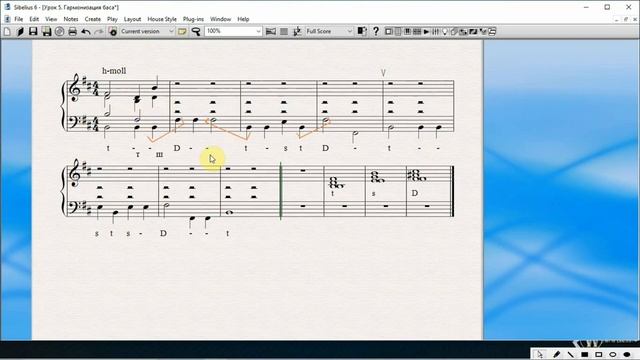Viewport: 640px width, 360px height.
Task: Open the Edit menu
Action: (34, 19)
